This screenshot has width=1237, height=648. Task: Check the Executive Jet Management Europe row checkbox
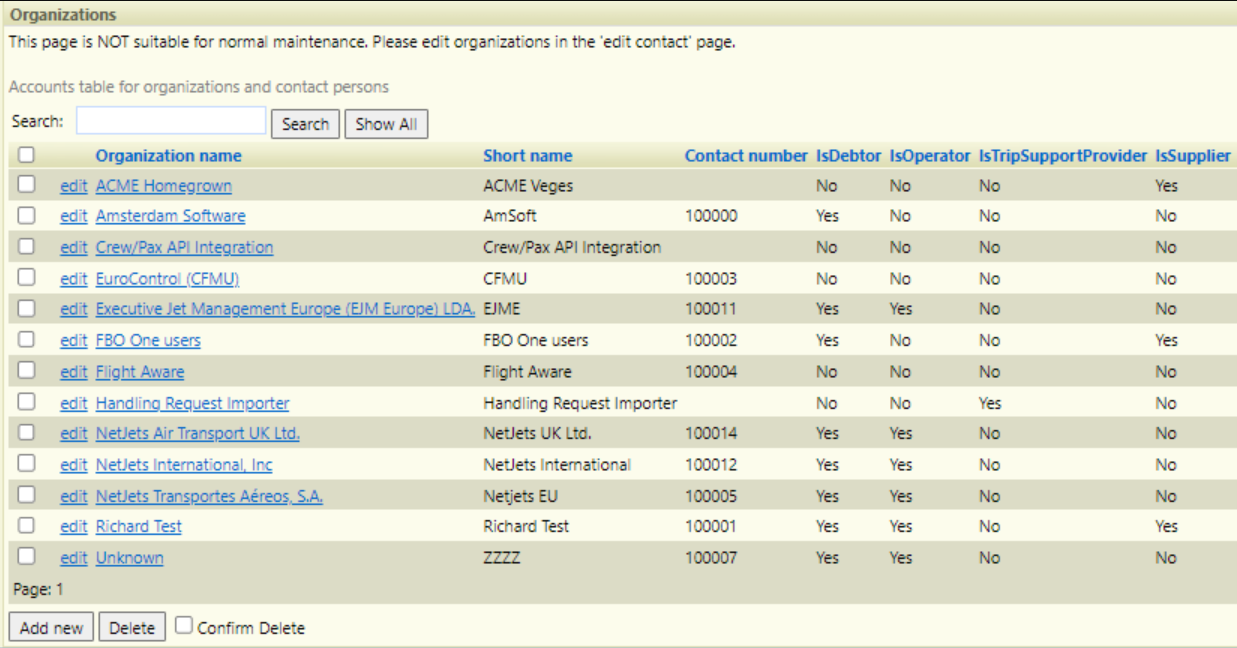(26, 308)
